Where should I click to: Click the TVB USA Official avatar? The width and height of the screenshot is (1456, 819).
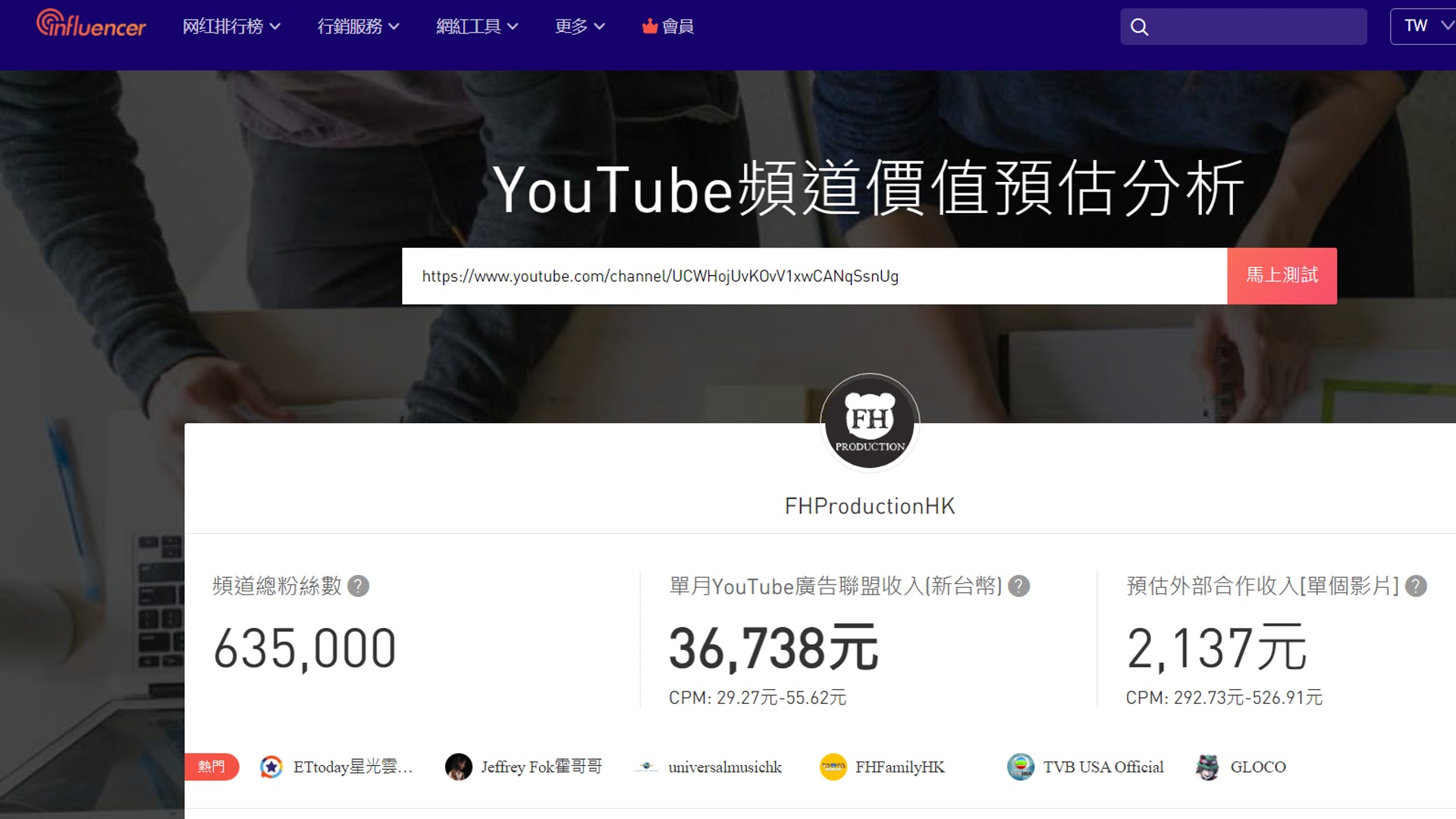coord(1021,767)
